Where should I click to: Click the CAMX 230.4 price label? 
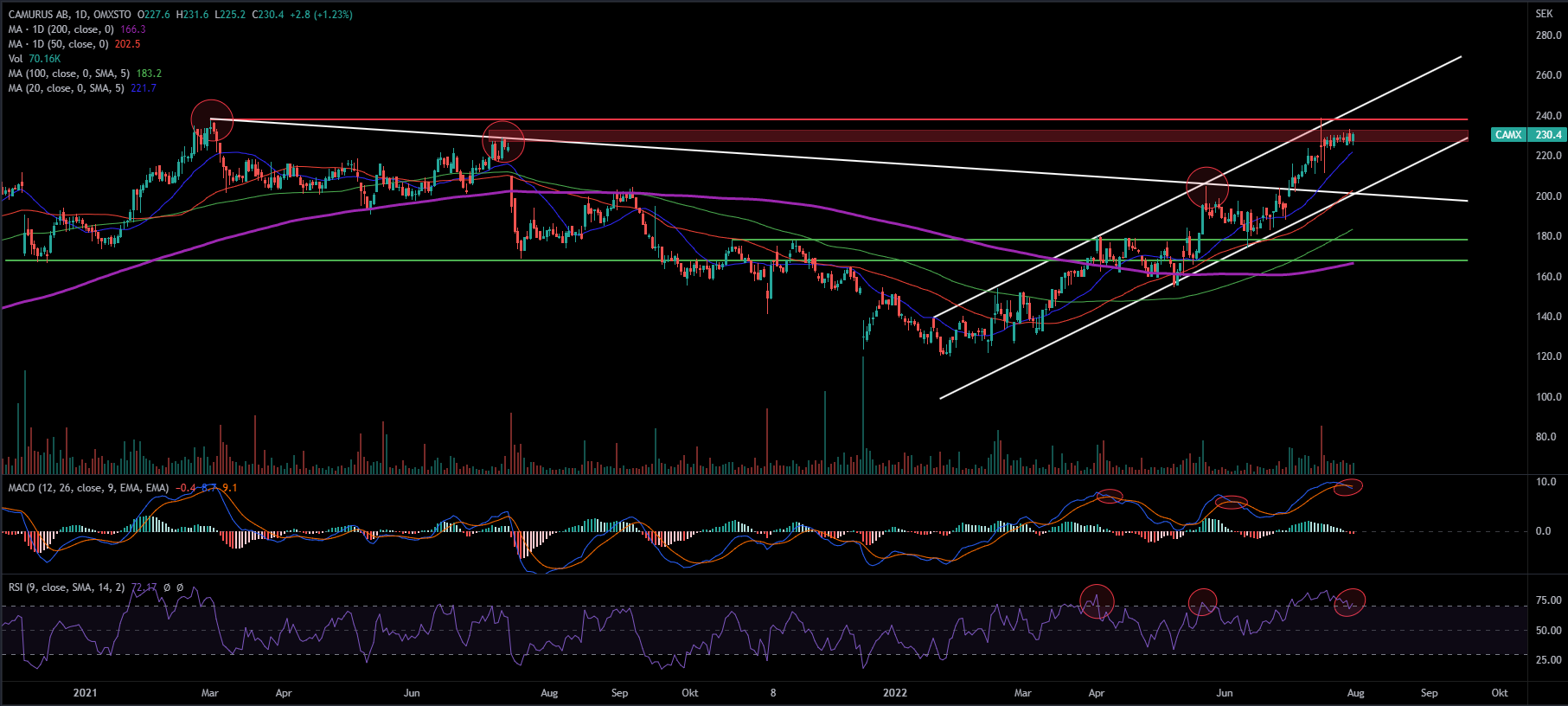tap(1528, 135)
